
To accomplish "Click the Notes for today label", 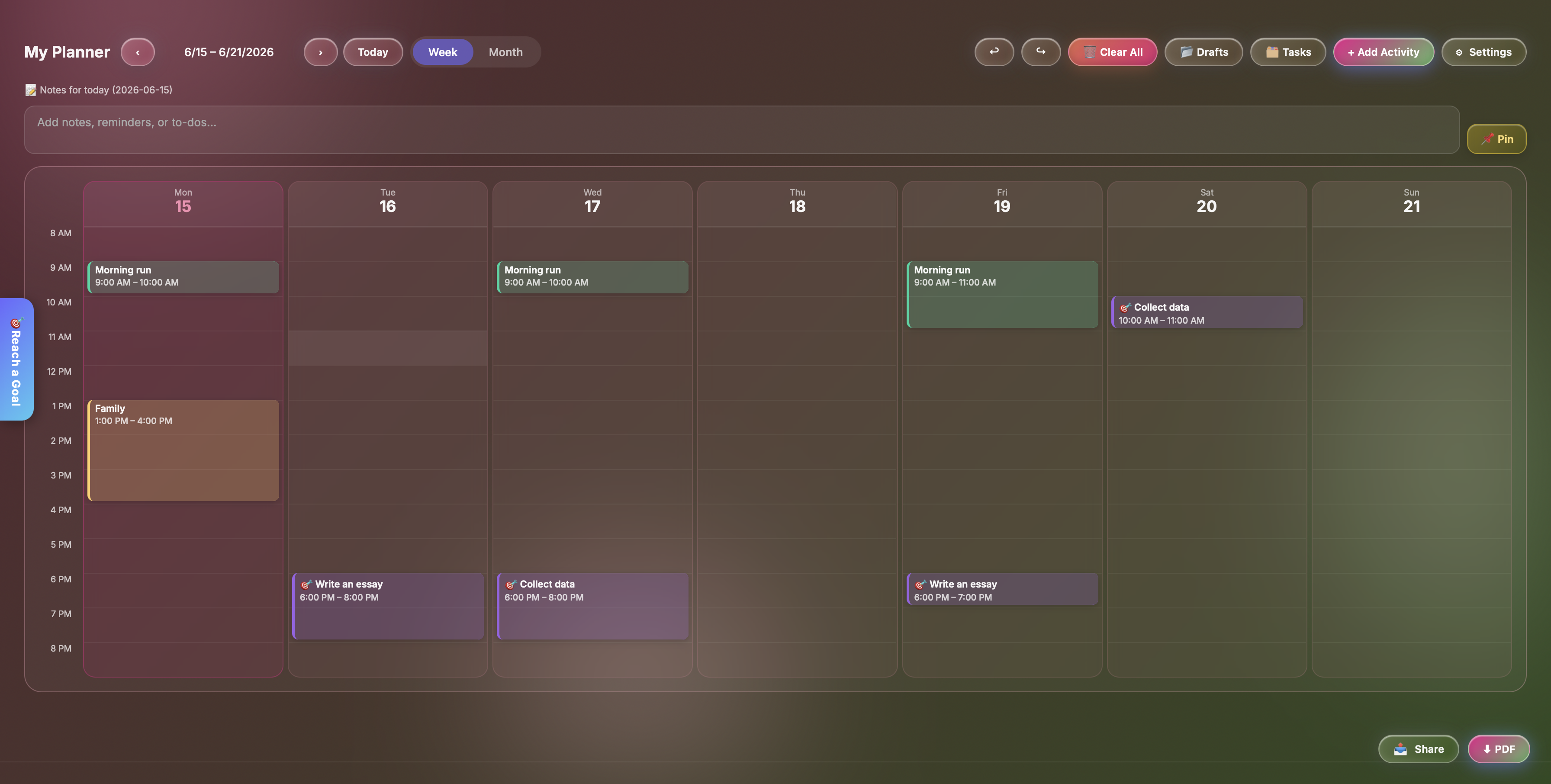I will pyautogui.click(x=99, y=90).
